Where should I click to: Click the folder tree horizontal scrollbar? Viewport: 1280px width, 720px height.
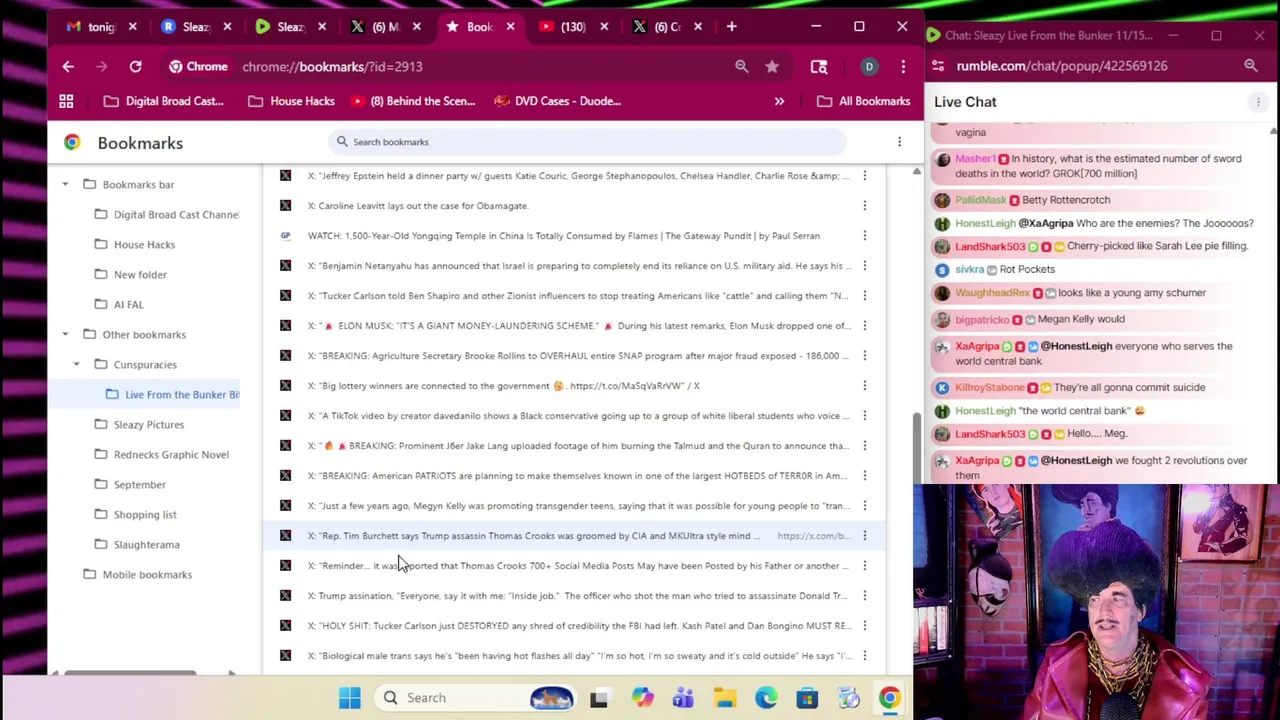tap(130, 673)
